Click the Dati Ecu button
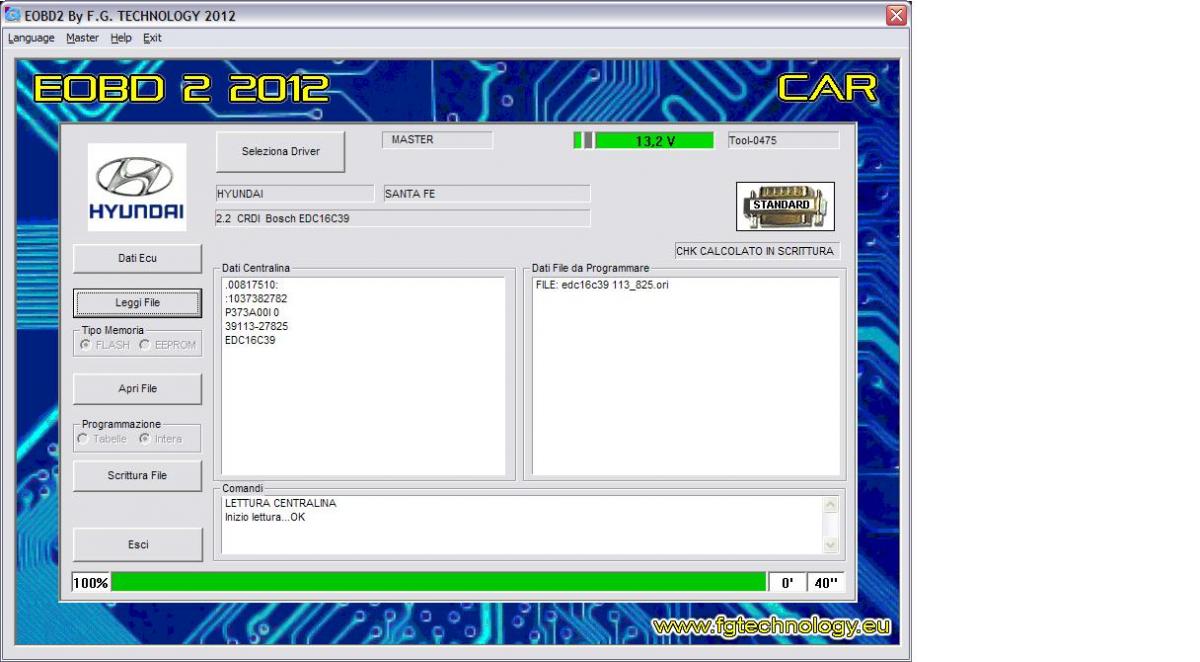 [138, 258]
